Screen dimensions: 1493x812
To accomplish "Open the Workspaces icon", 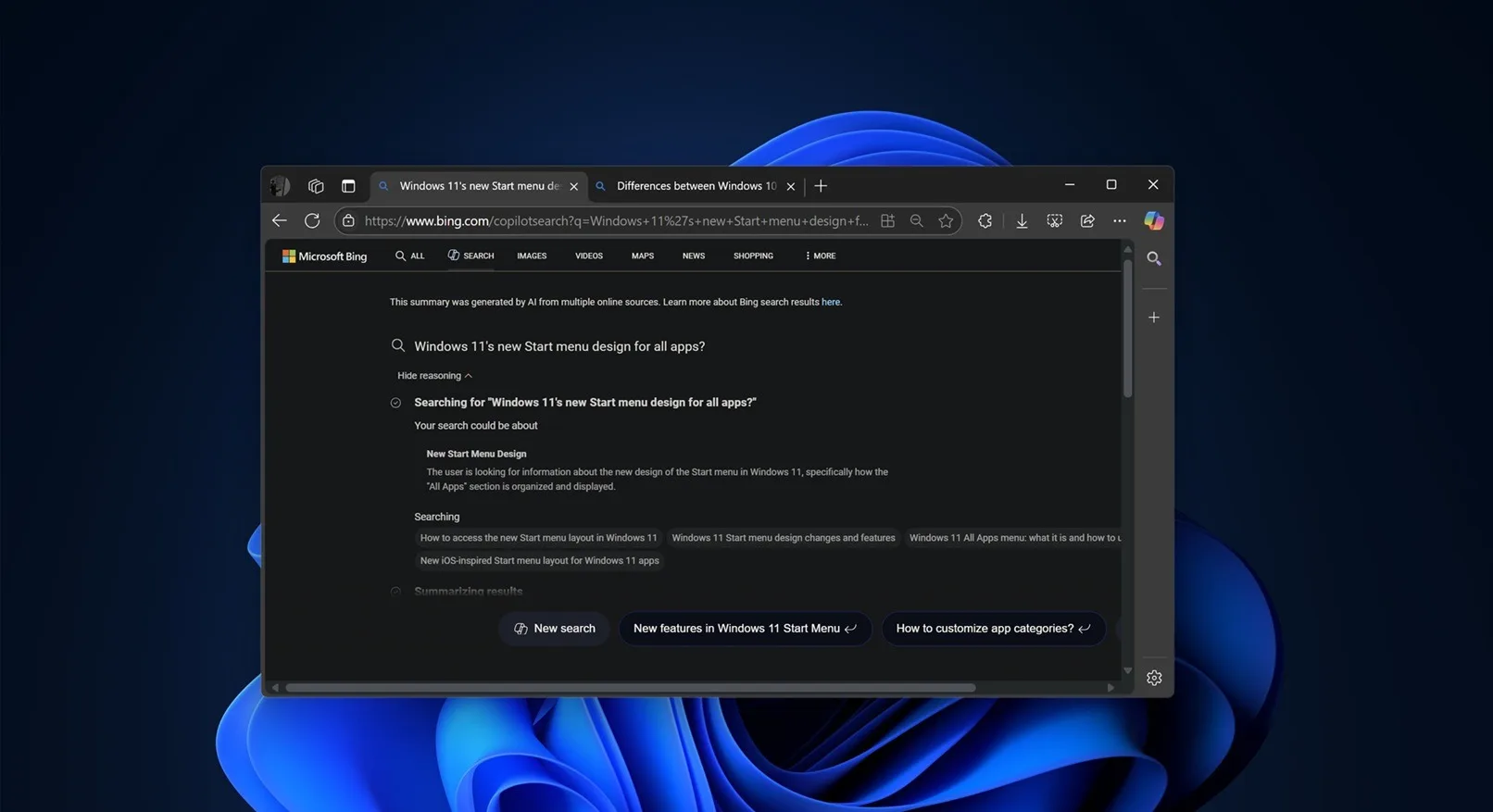I will click(316, 186).
